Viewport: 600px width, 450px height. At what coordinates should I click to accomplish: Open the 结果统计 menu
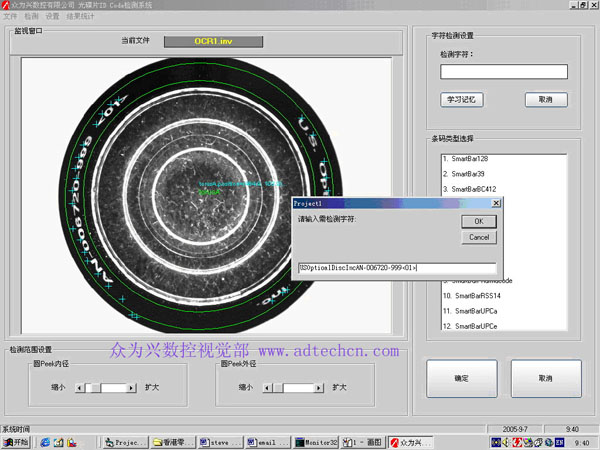[x=82, y=17]
